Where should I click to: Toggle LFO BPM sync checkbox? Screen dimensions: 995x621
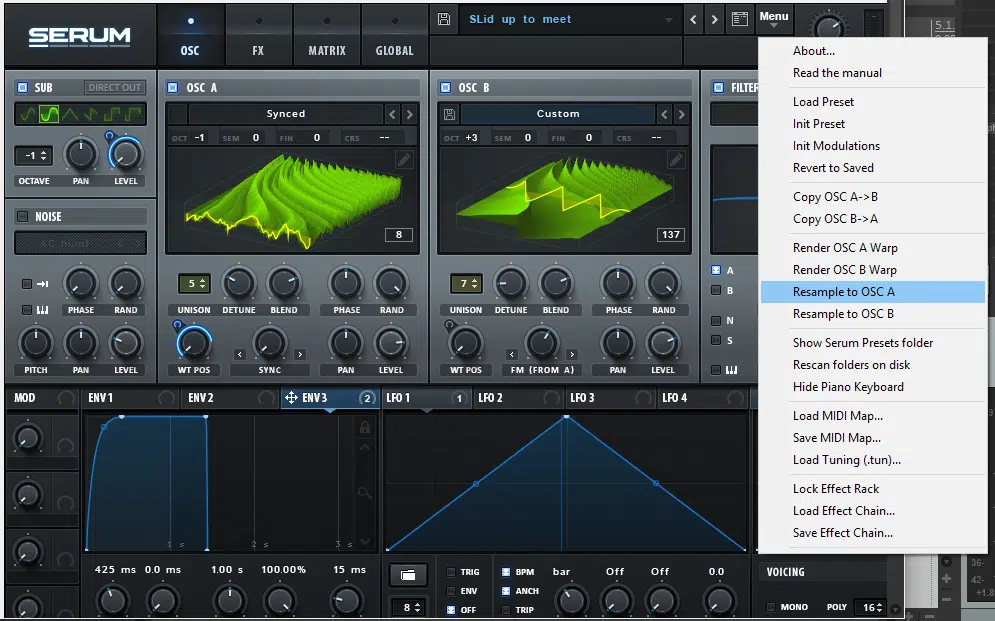click(506, 572)
